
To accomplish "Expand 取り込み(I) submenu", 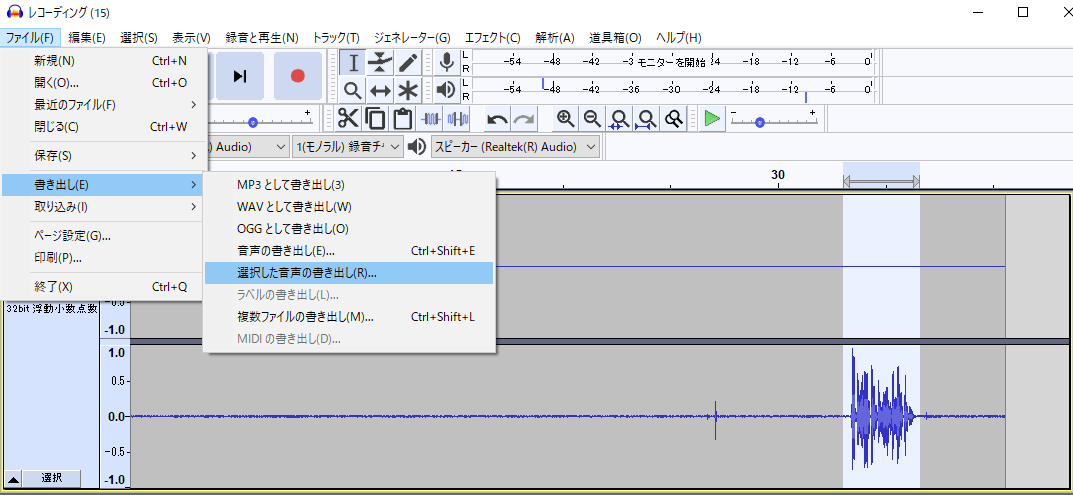I will point(104,206).
